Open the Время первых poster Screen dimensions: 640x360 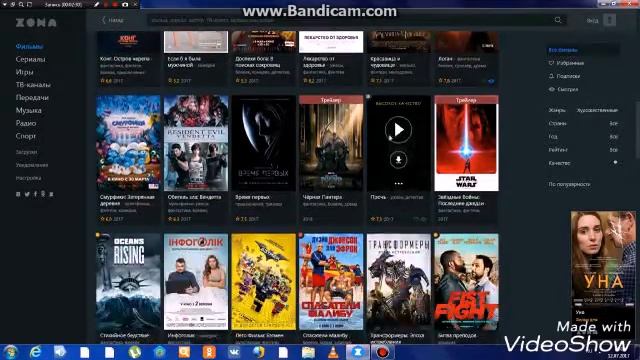tap(264, 143)
